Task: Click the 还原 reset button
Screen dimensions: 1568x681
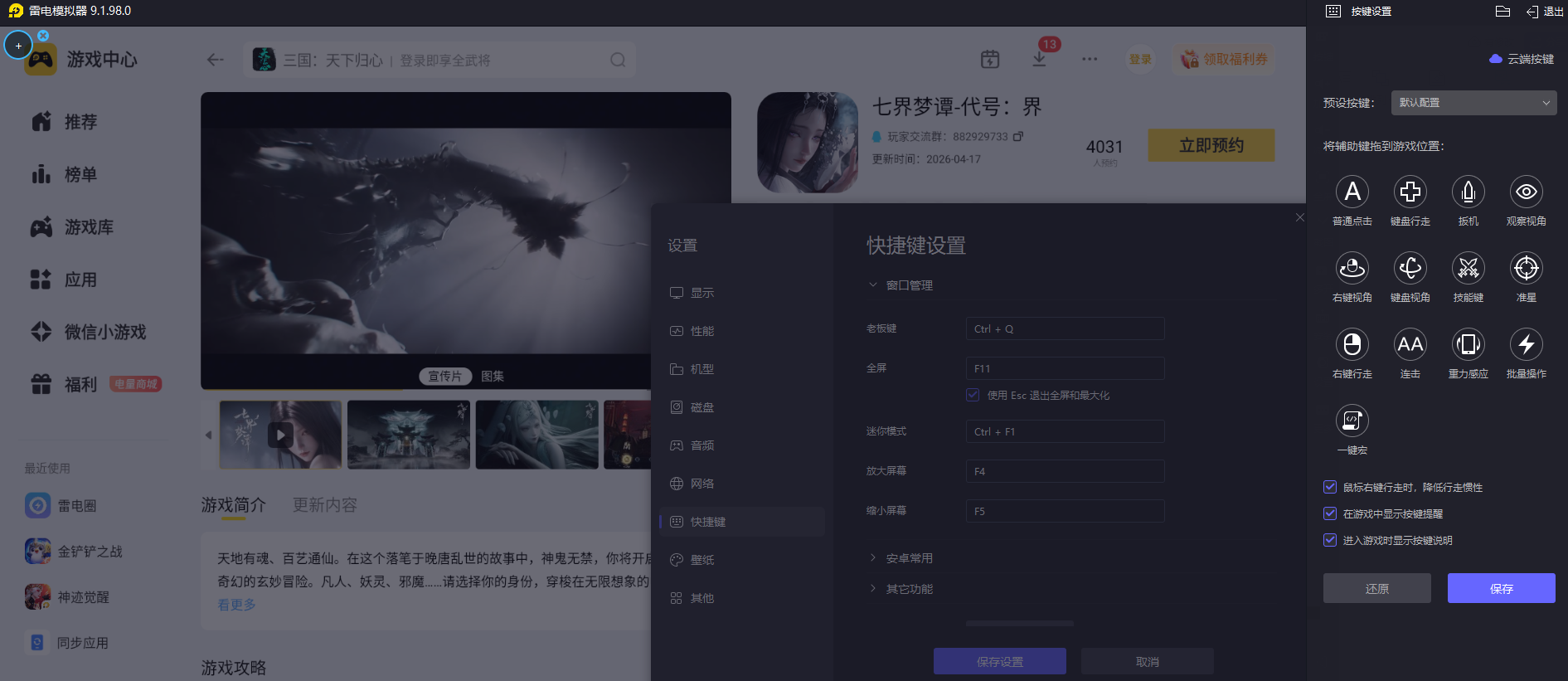Action: tap(1376, 588)
